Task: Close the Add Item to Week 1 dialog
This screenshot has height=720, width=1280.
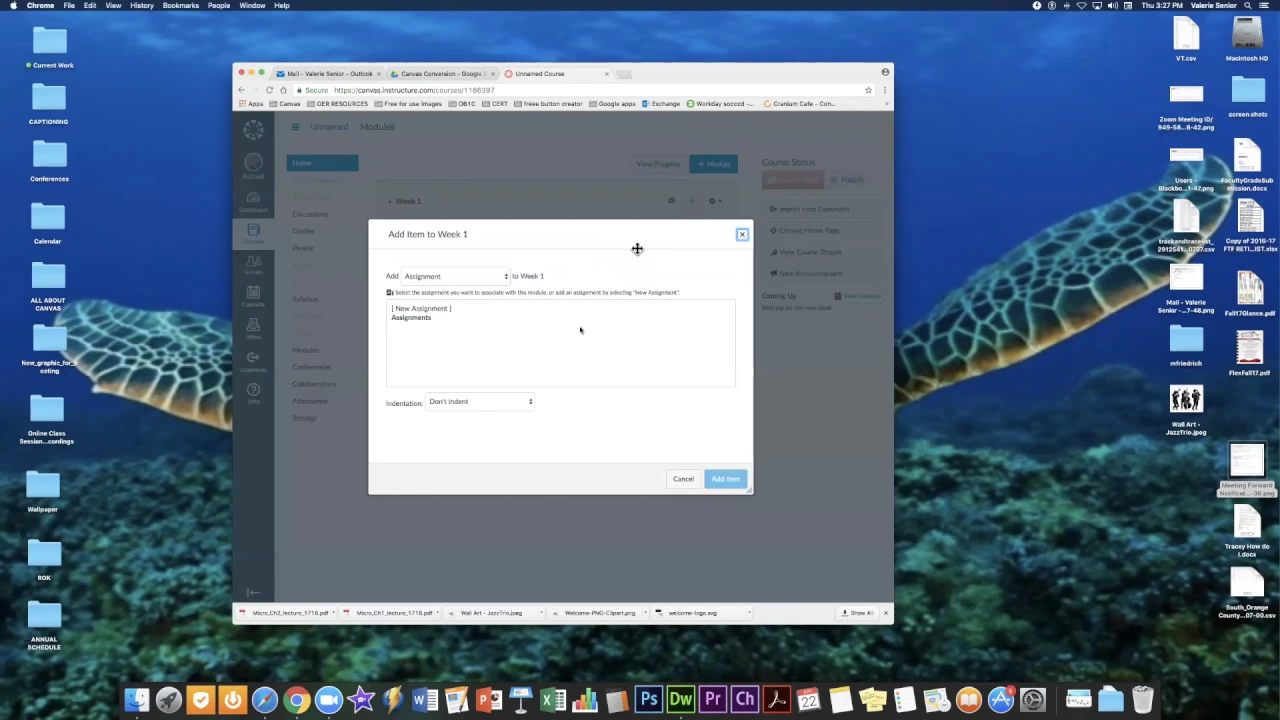Action: point(742,234)
